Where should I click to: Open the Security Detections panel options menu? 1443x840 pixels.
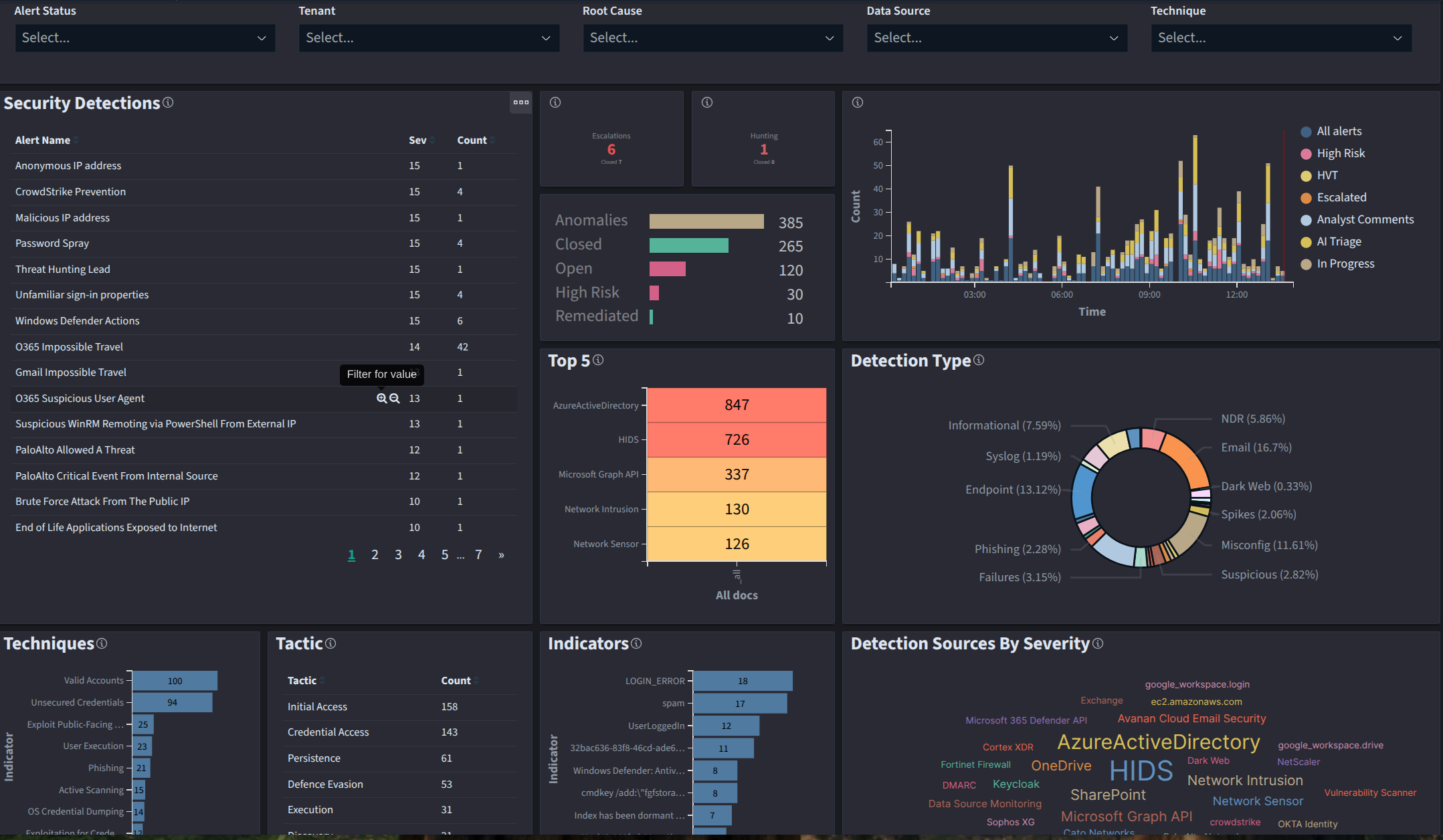pos(520,102)
